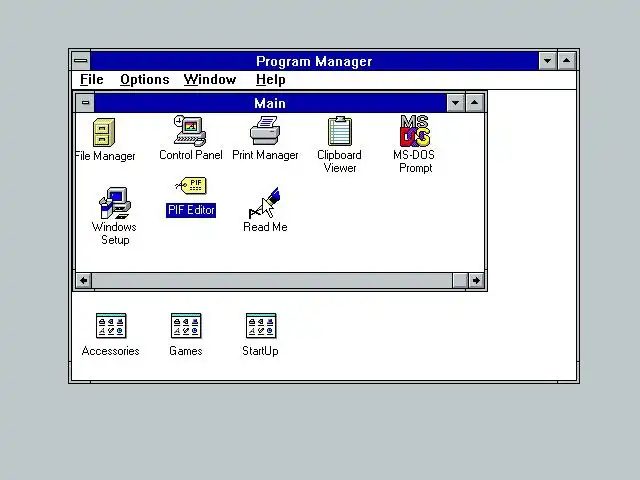Click the Print Manager label text

[265, 155]
